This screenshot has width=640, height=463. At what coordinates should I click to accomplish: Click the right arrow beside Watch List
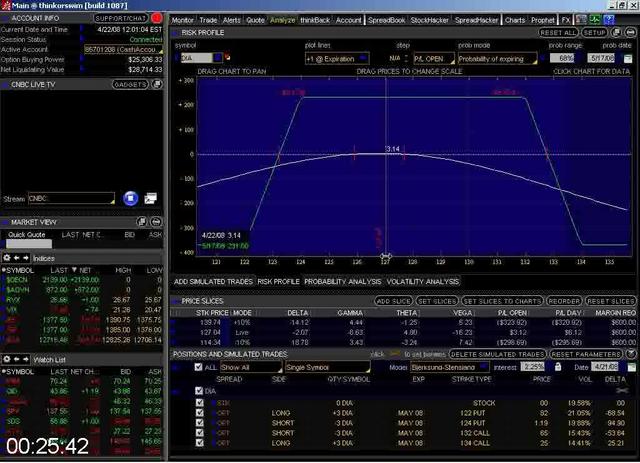26,359
